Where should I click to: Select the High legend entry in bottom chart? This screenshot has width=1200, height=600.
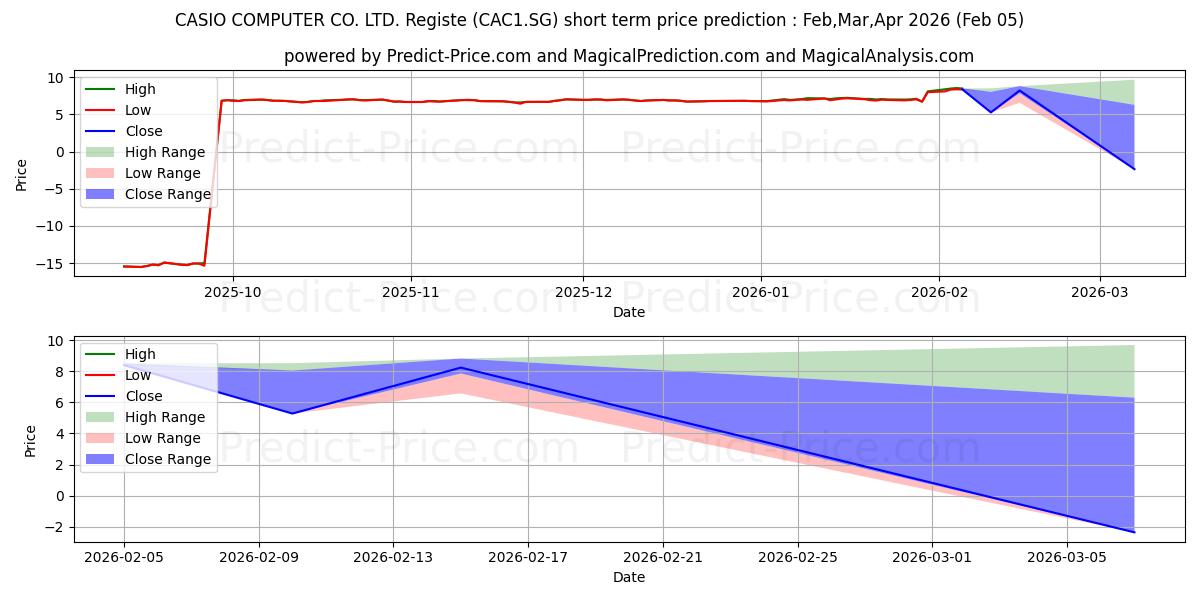coord(140,355)
